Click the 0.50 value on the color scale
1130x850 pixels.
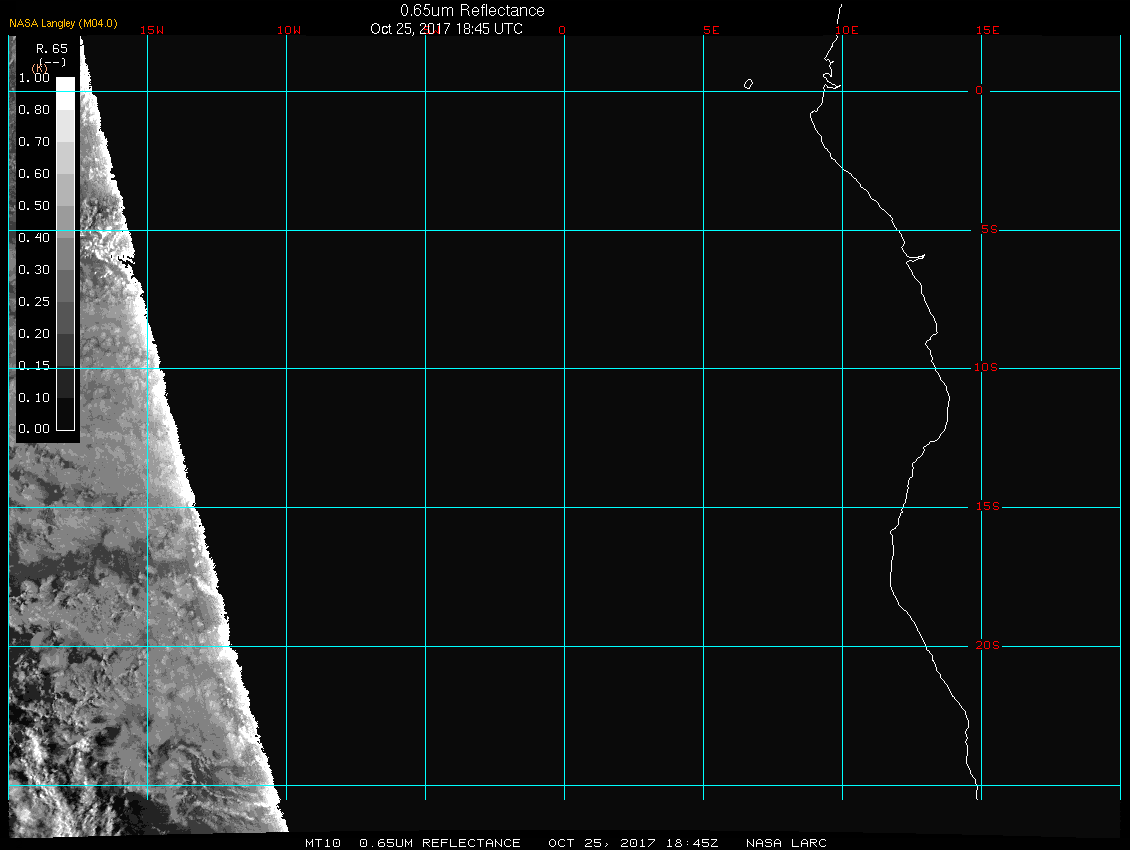pyautogui.click(x=34, y=206)
